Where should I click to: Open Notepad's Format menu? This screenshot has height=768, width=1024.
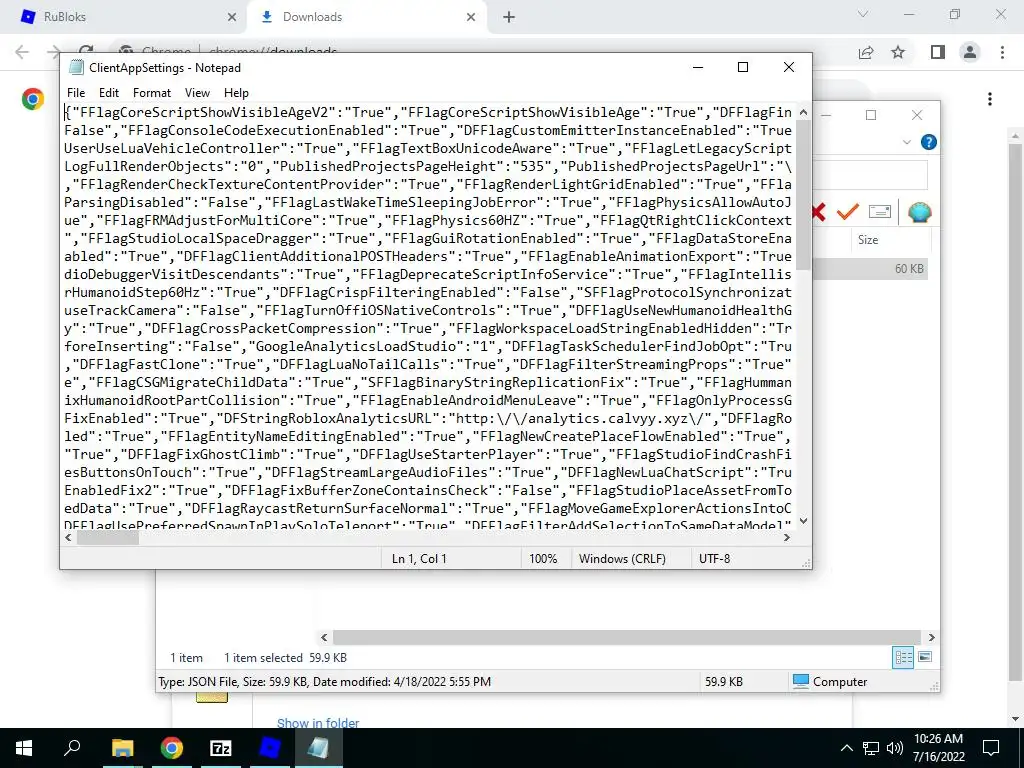click(x=152, y=93)
